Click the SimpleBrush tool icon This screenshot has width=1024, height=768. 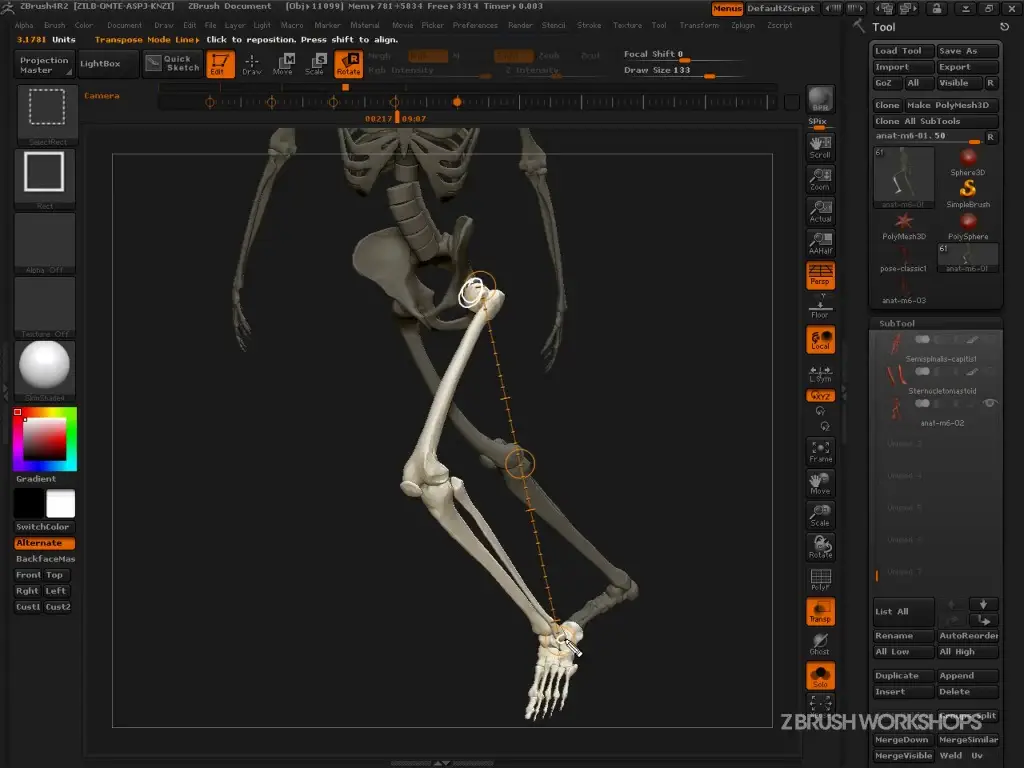[x=967, y=190]
